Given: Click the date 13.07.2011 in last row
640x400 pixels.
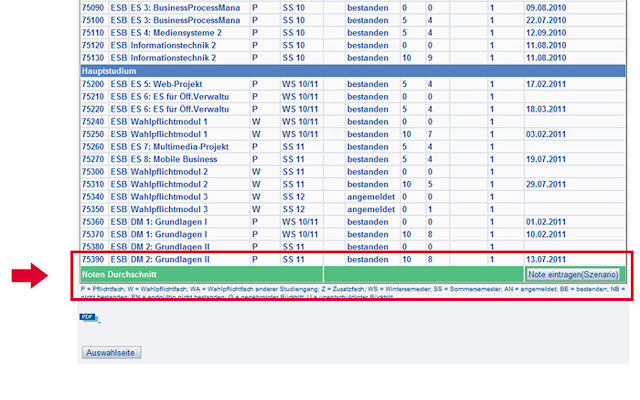Looking at the screenshot, I should pyautogui.click(x=547, y=259).
